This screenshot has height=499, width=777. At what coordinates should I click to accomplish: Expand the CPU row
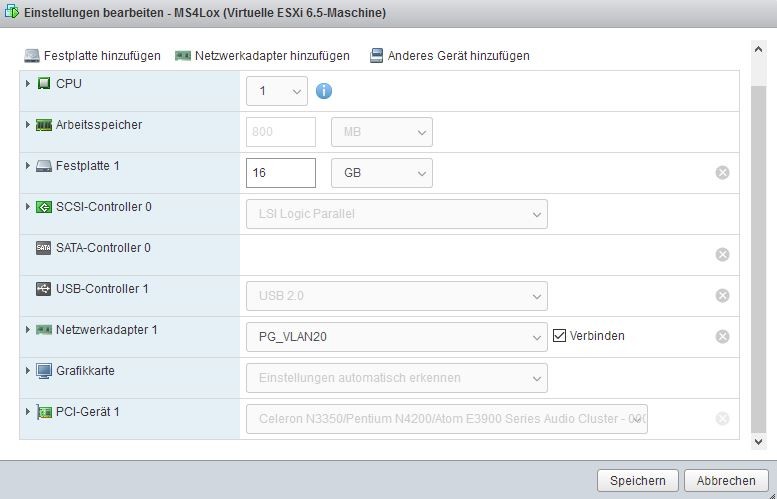pos(28,83)
